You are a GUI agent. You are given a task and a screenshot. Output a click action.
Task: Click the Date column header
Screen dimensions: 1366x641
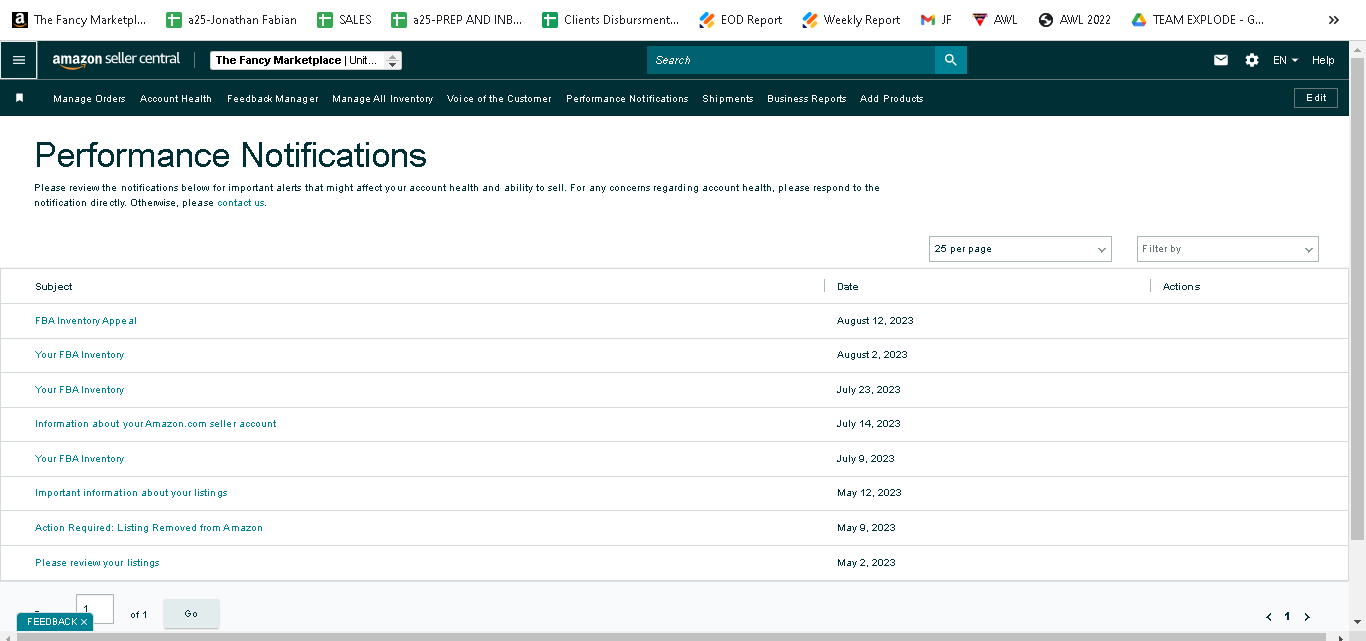pyautogui.click(x=848, y=287)
